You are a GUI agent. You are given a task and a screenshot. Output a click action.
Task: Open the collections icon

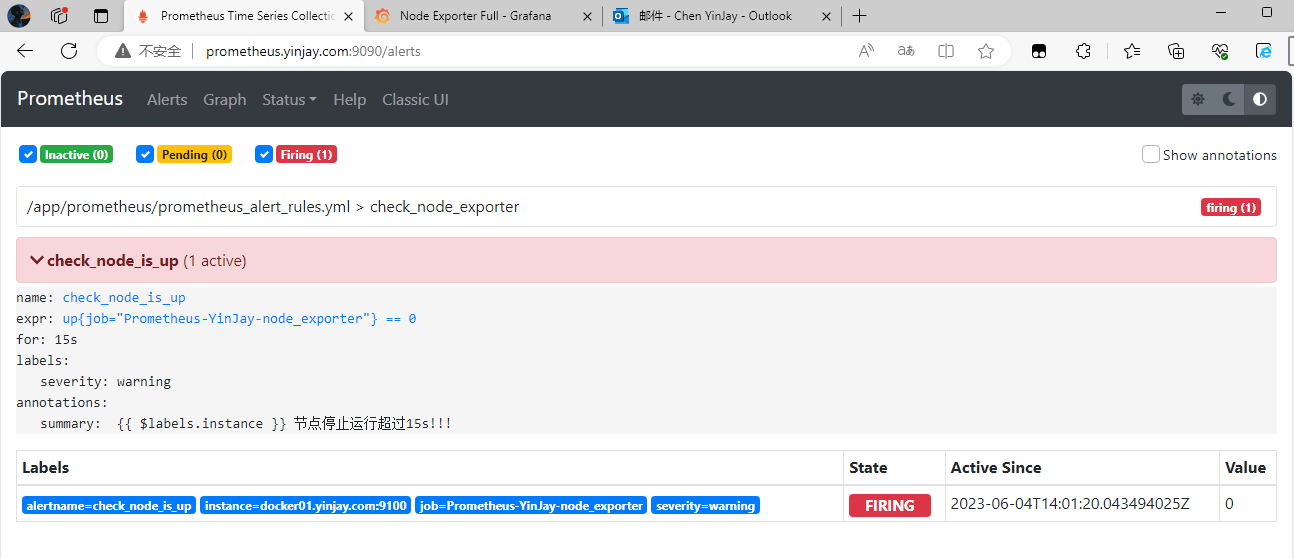click(x=1176, y=51)
